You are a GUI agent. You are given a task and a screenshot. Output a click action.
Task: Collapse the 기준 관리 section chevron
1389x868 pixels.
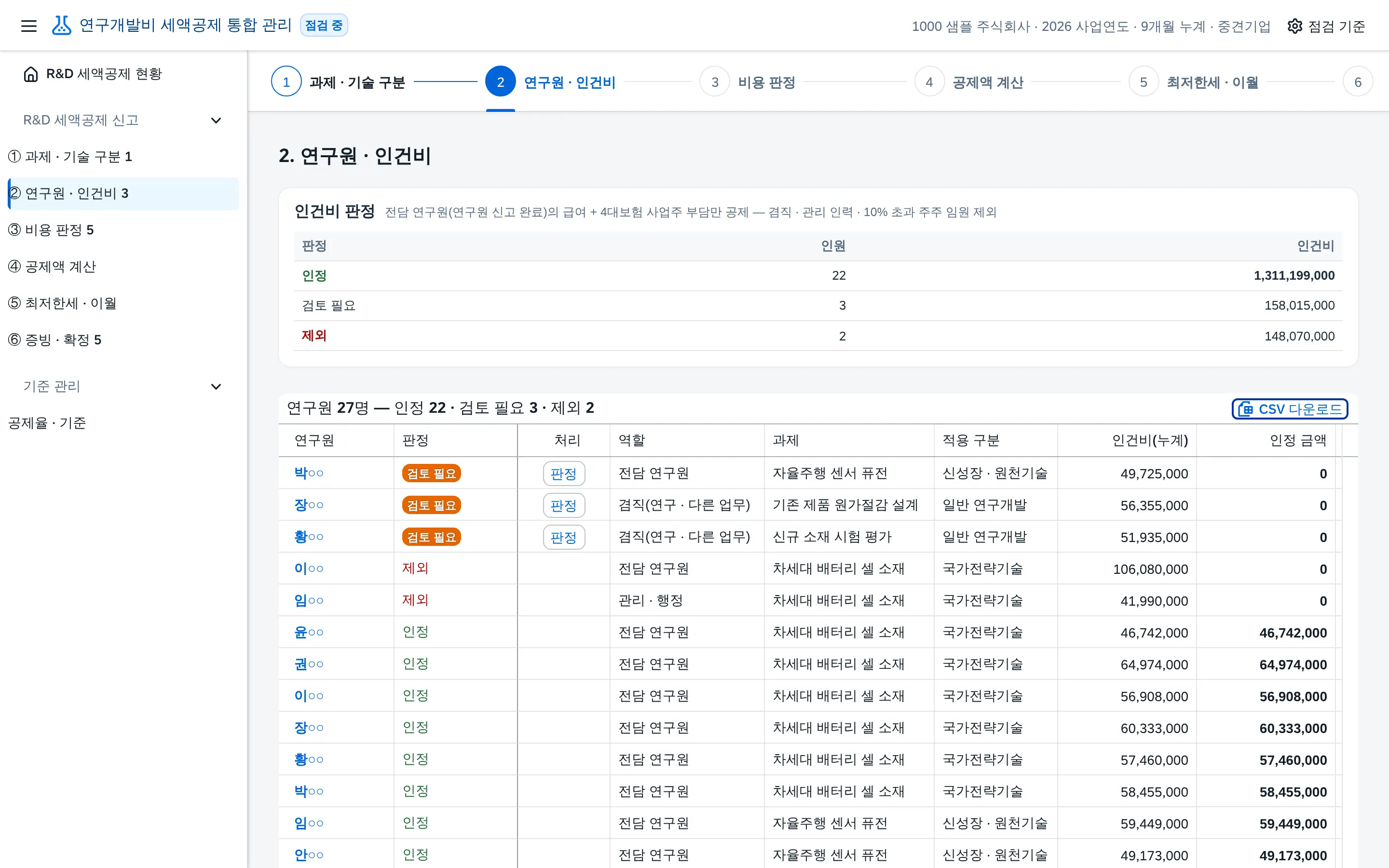(216, 386)
